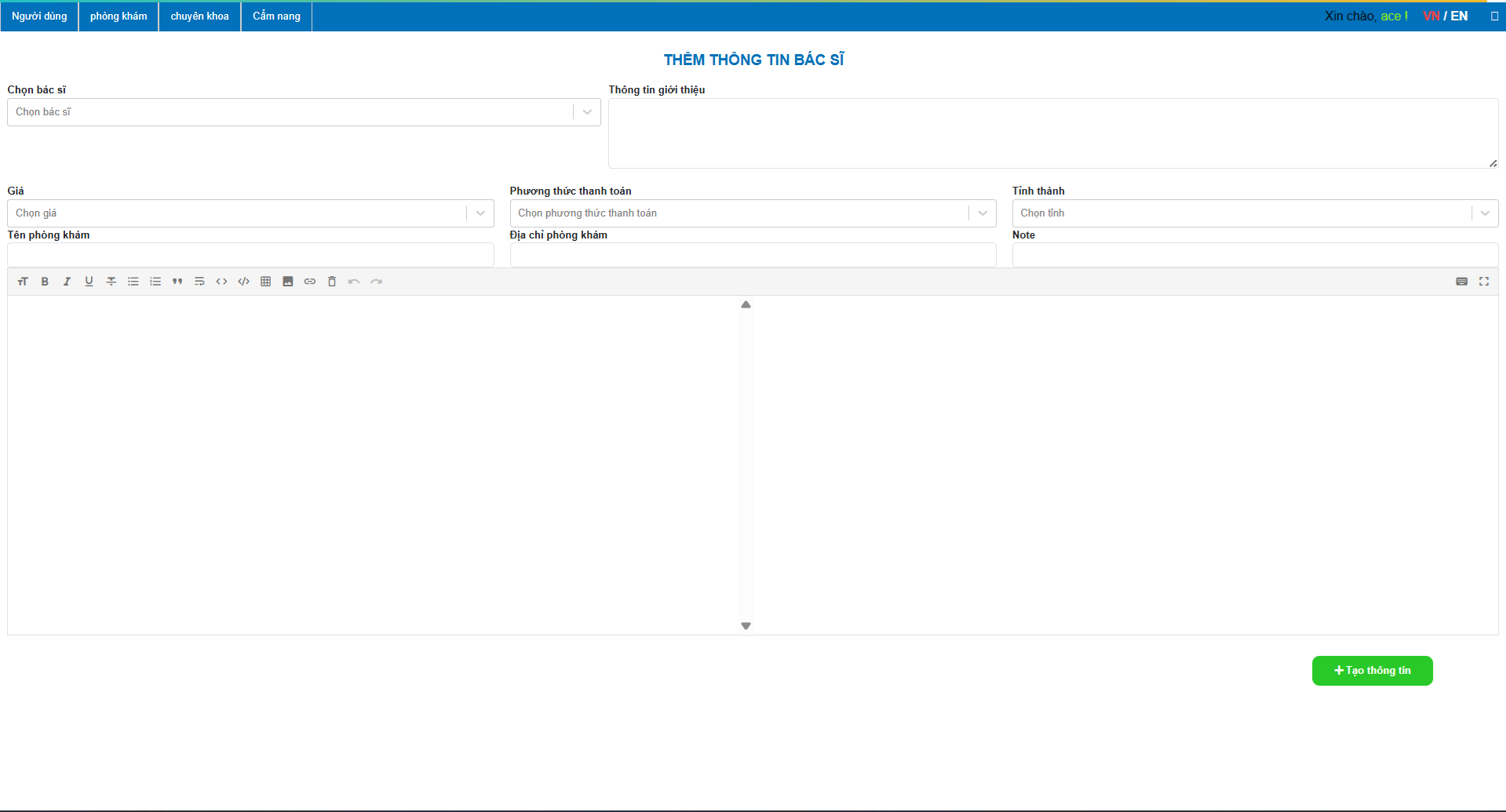
Task: Add a hyperlink with the link icon
Action: 310,282
